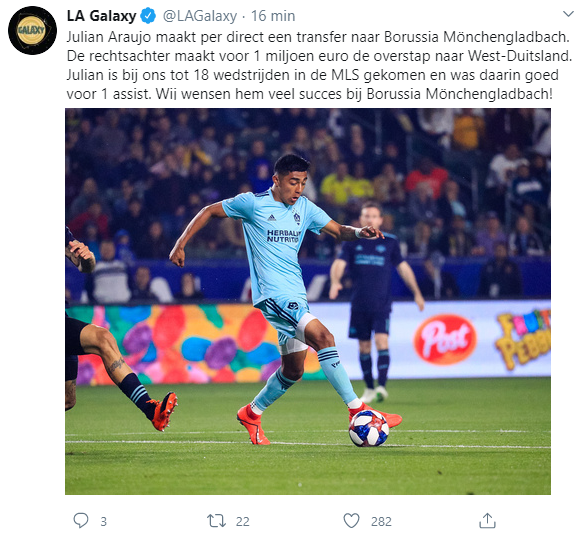Retweet this LA Galaxy tweet
The image size is (588, 540).
tap(216, 521)
